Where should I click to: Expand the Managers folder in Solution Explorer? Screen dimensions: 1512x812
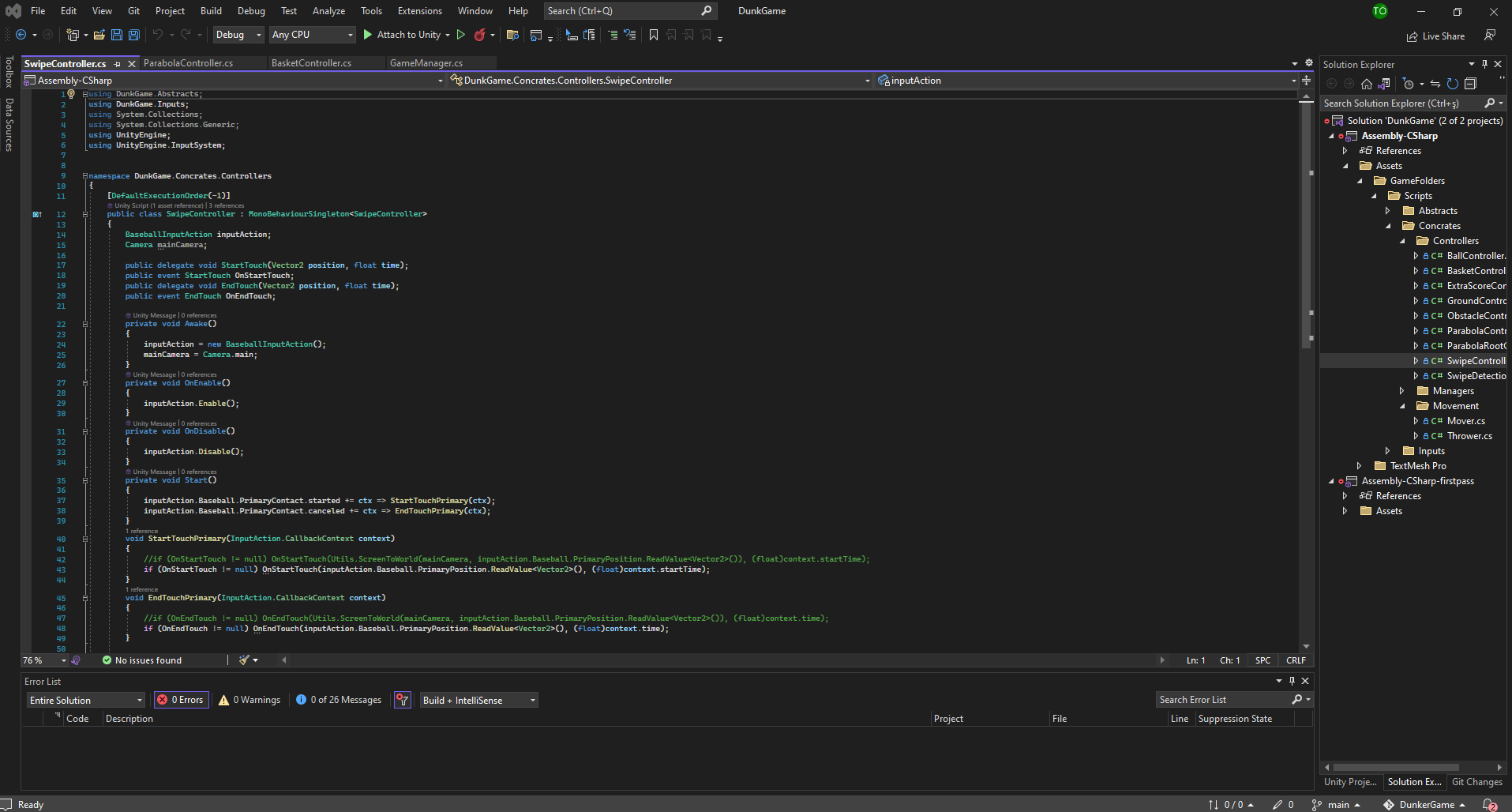(x=1402, y=390)
